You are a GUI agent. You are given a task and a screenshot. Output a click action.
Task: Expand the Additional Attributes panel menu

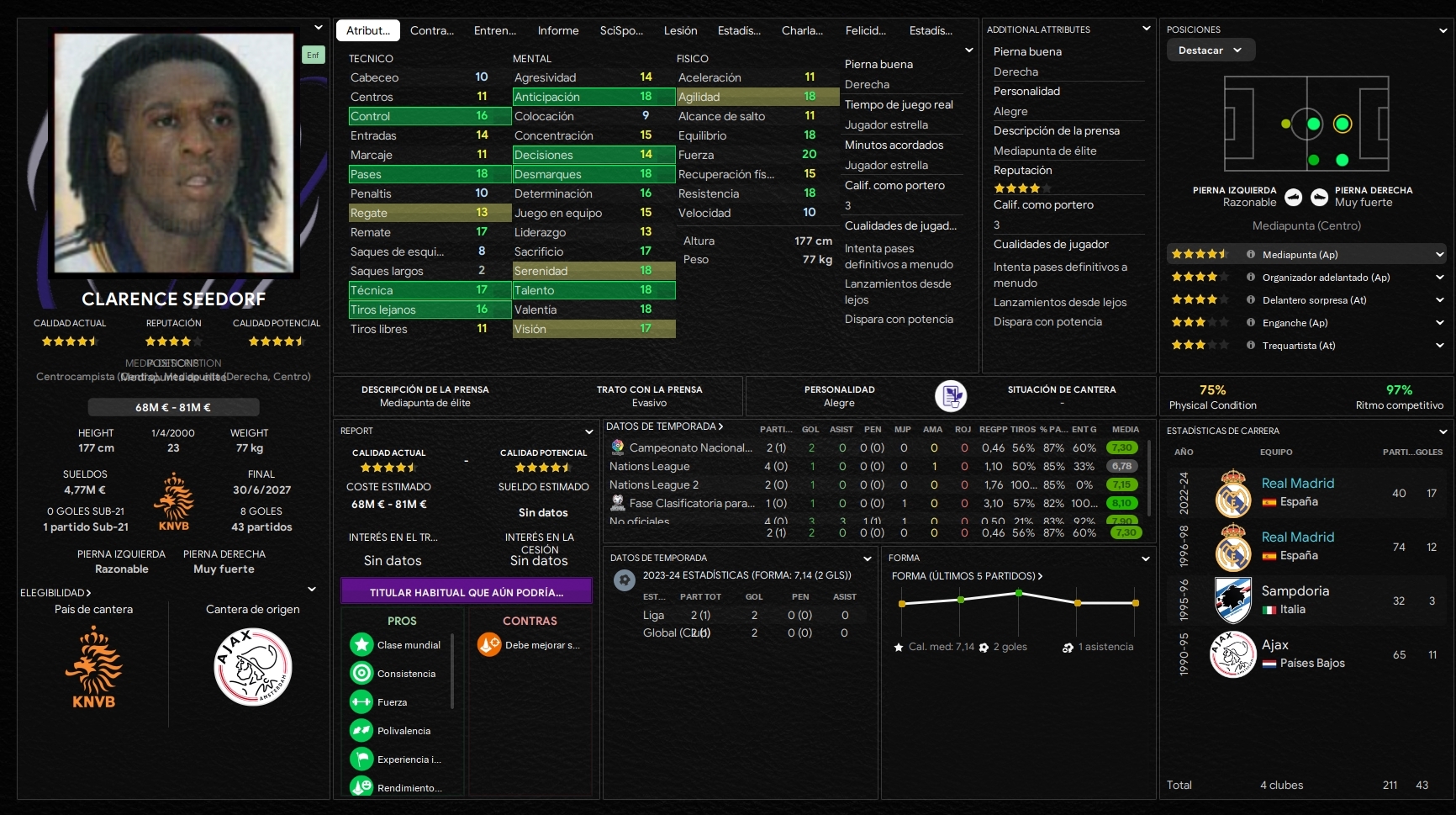click(x=1146, y=29)
